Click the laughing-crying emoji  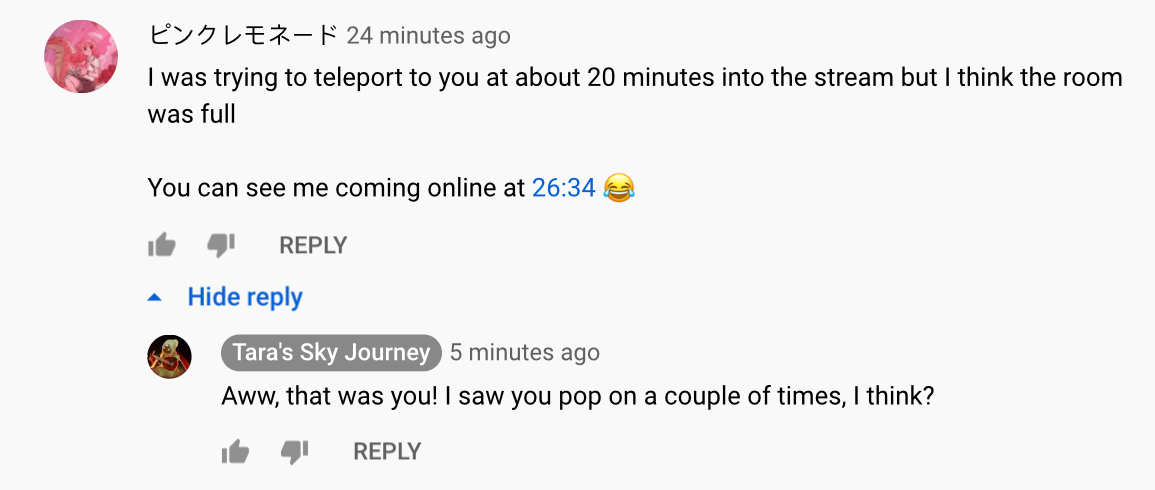[x=620, y=187]
